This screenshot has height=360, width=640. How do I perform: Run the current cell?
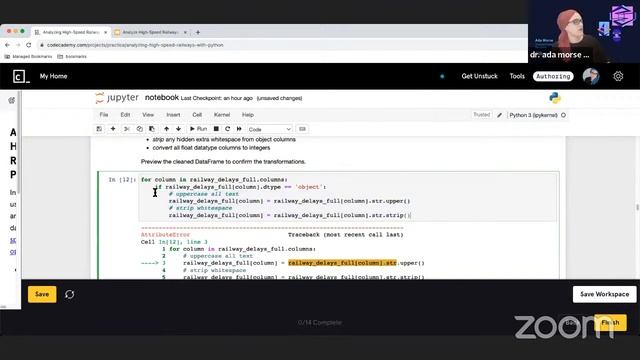tap(198, 129)
